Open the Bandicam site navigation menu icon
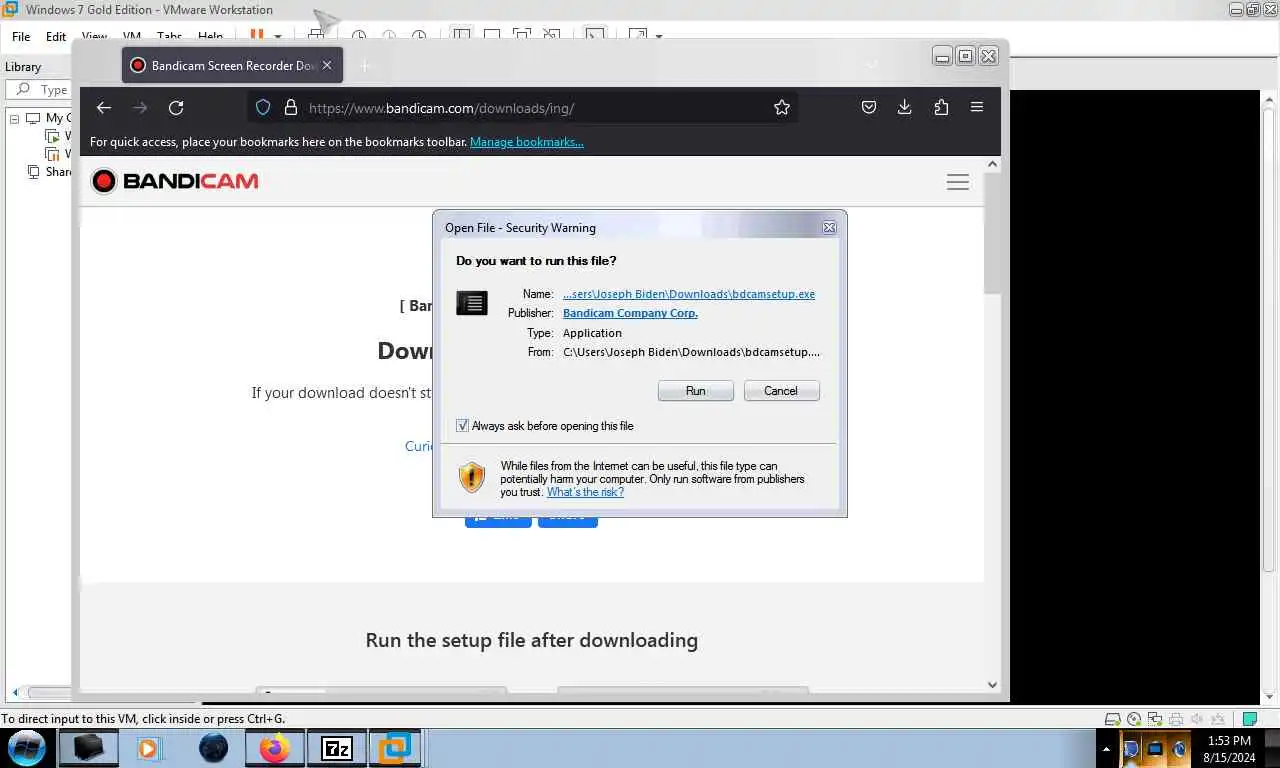Viewport: 1280px width, 768px height. coord(958,182)
